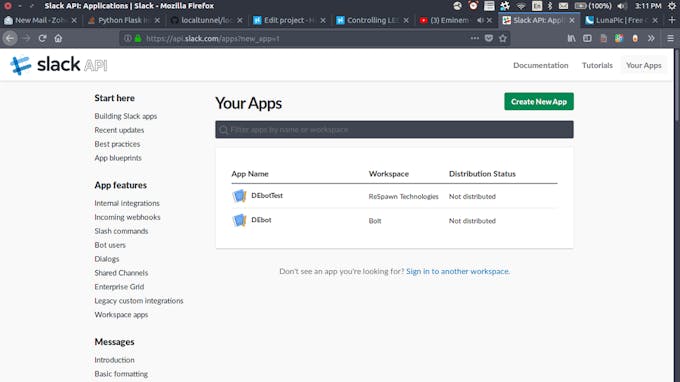Open the mail indicator in top bar
The image size is (680, 382).
tap(563, 6)
